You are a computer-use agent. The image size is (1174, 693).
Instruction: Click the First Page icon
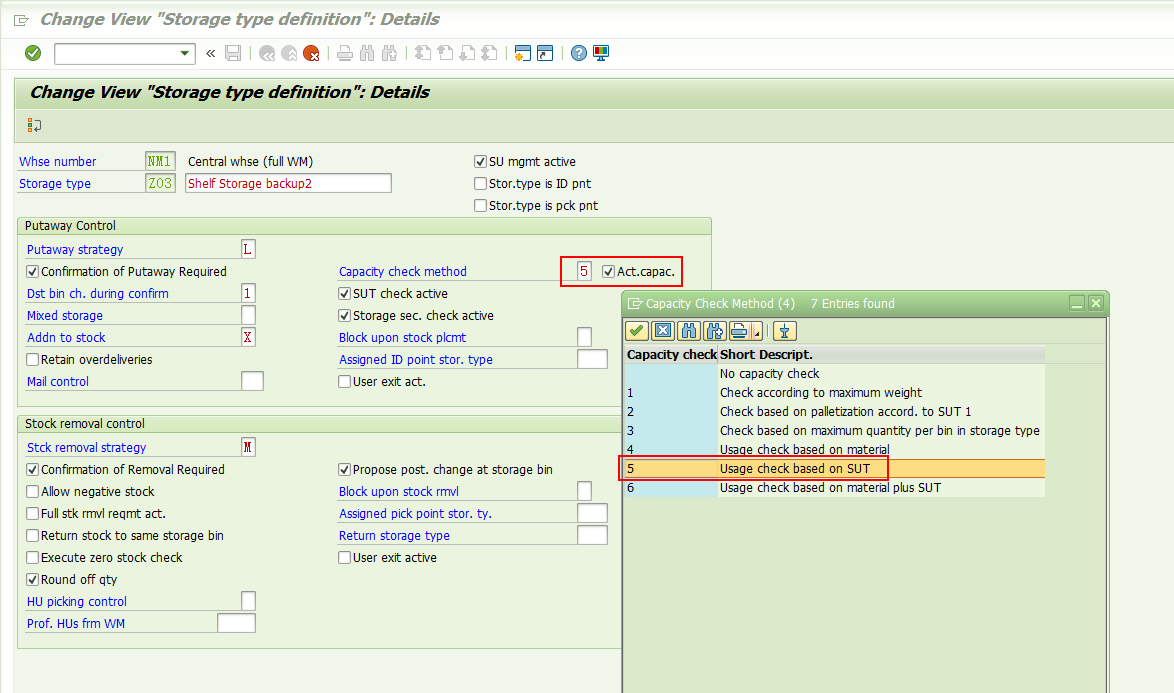click(x=423, y=53)
